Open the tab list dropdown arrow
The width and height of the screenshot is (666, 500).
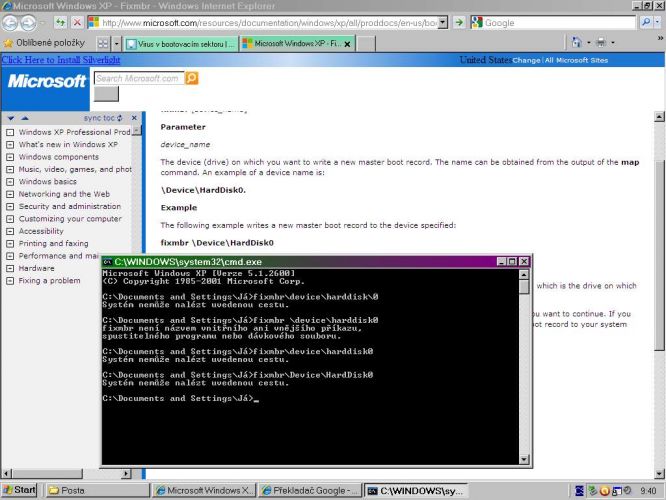[x=116, y=43]
